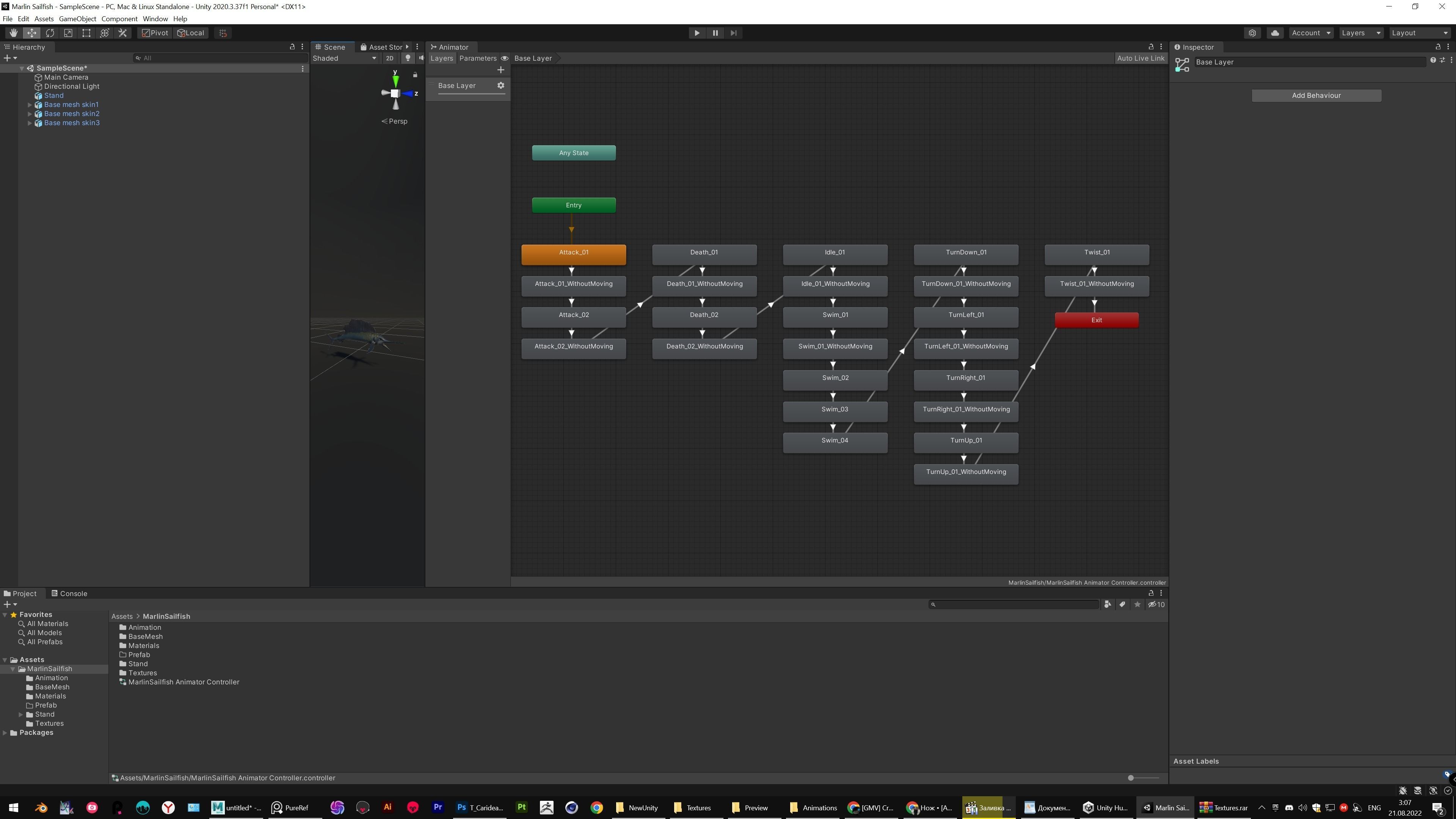This screenshot has width=1456, height=819.
Task: Click the Add Behaviour button
Action: point(1316,96)
